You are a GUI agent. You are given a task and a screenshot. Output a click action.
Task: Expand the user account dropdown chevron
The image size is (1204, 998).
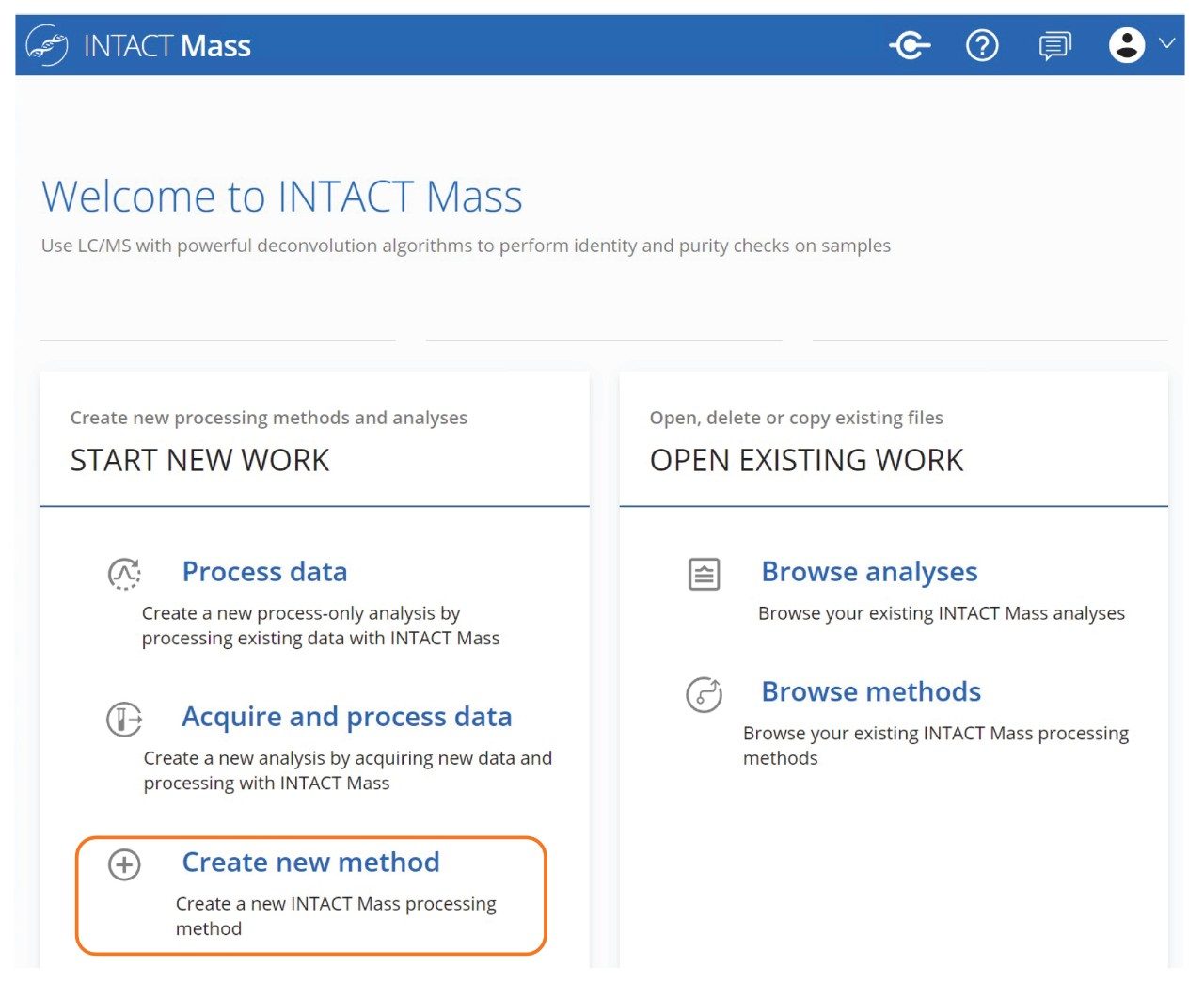coord(1167,43)
